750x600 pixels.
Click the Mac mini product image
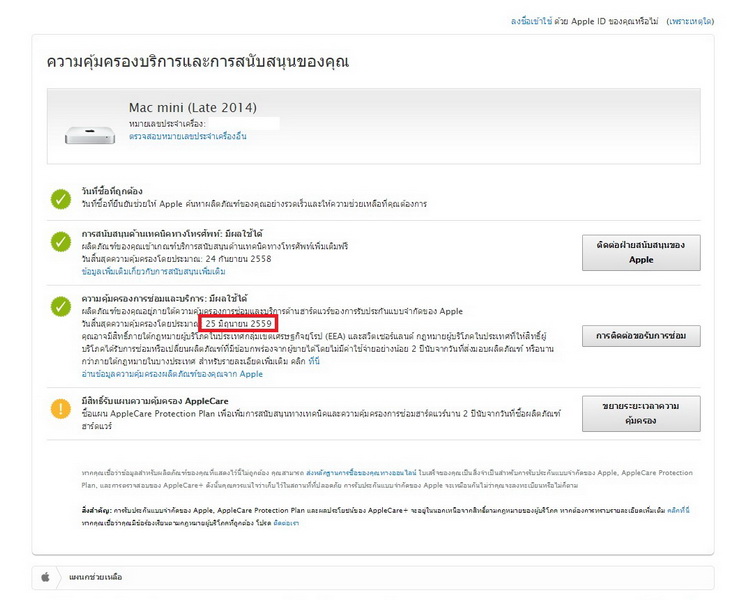90,135
